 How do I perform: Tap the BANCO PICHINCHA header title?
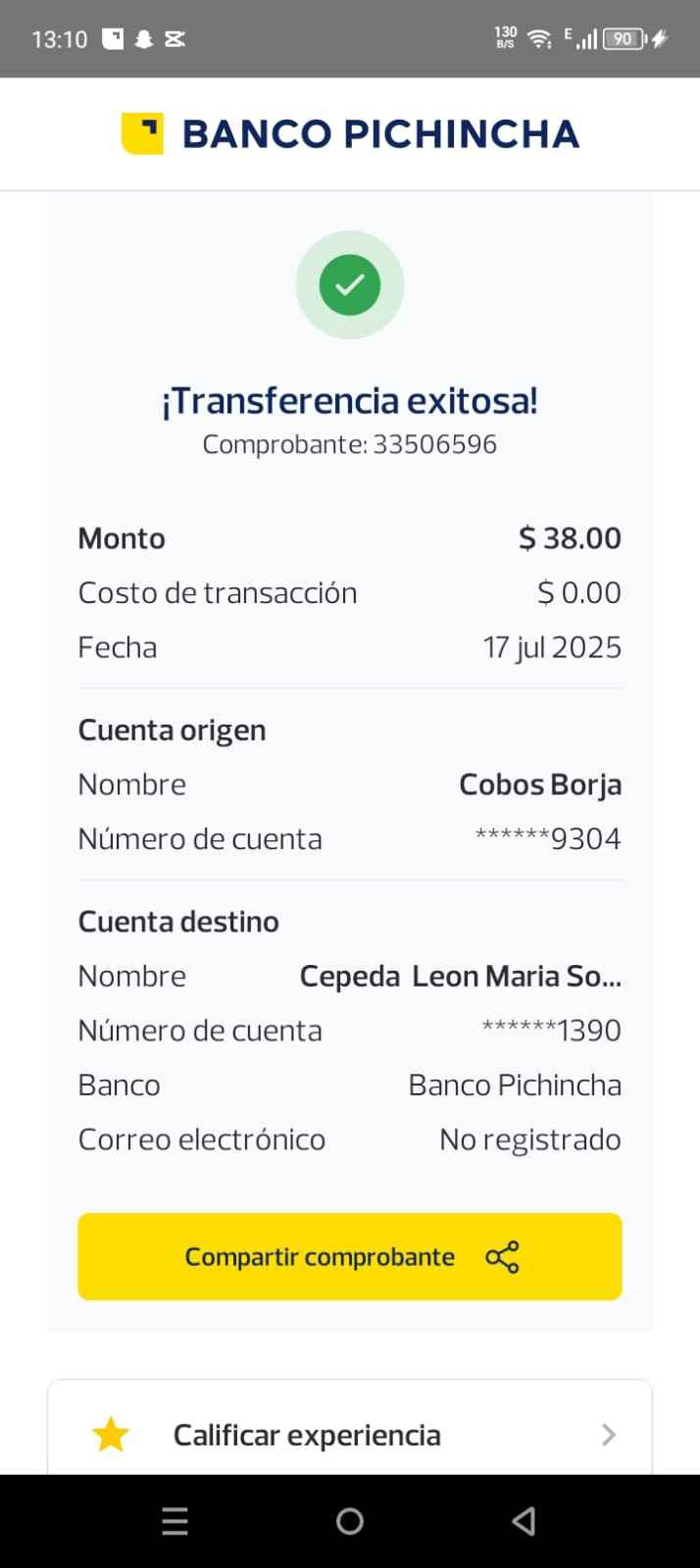[x=380, y=134]
